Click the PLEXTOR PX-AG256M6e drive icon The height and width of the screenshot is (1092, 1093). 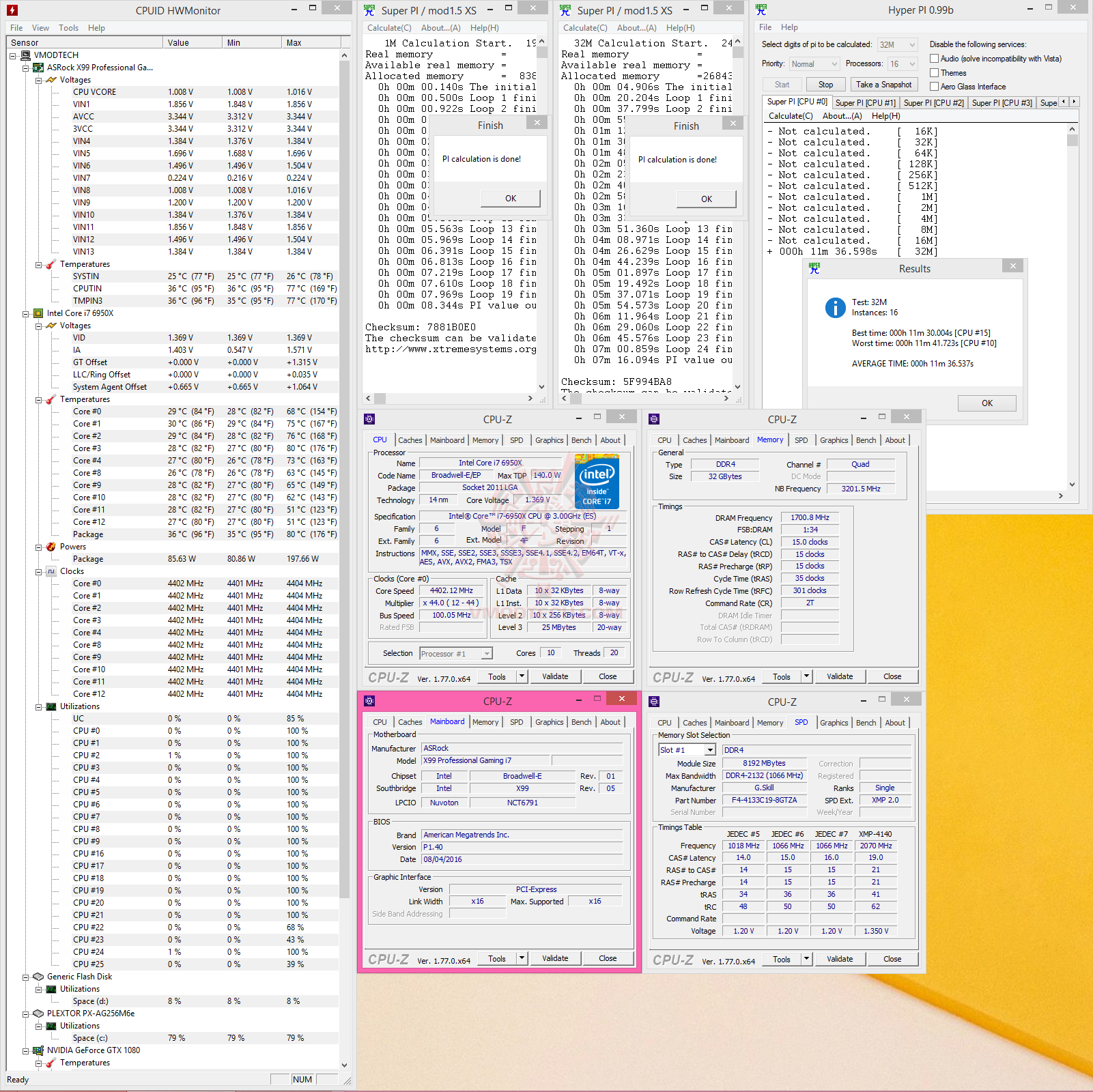point(39,1014)
